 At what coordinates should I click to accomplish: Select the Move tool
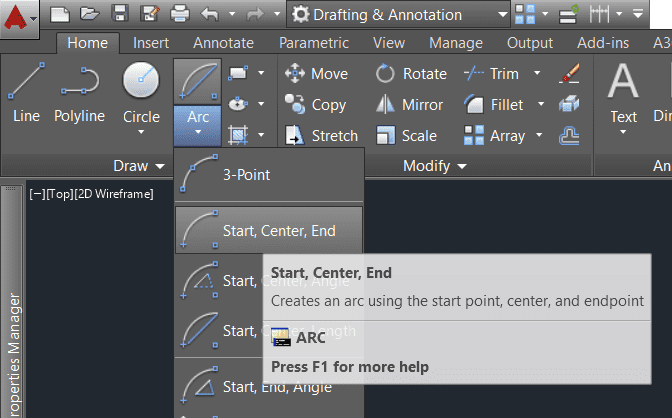point(316,74)
